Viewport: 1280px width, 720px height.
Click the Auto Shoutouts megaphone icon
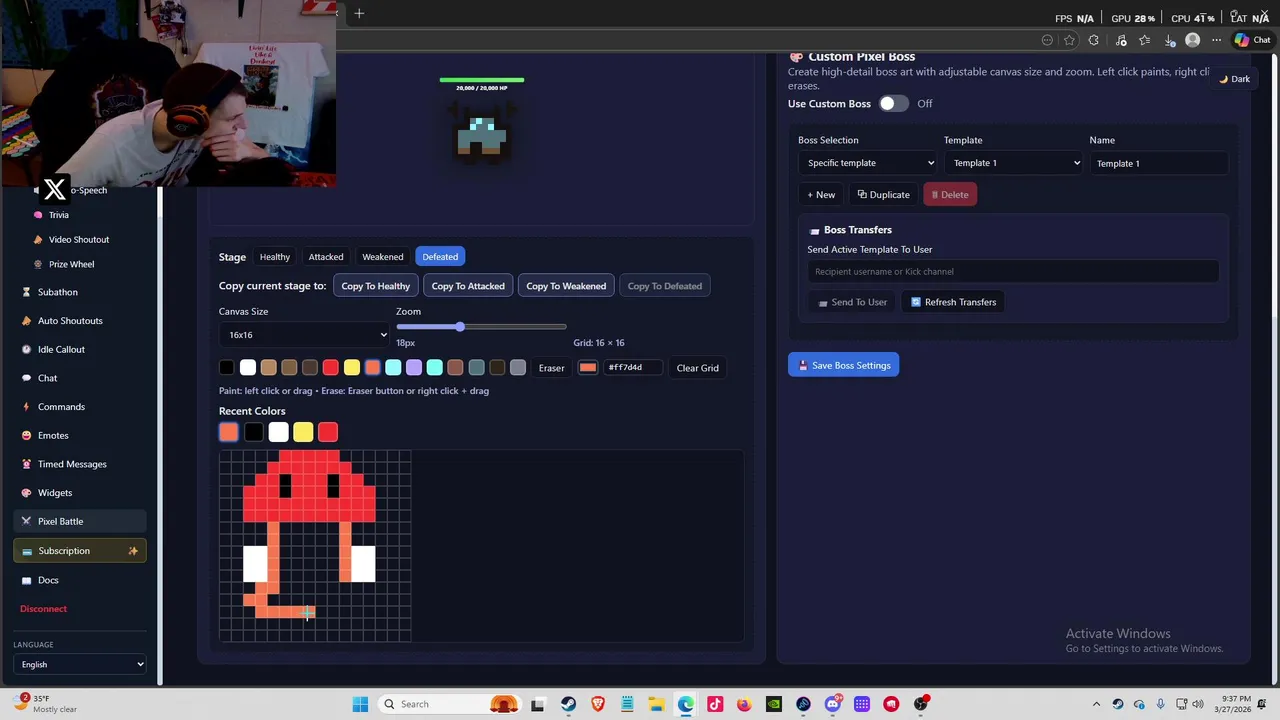(x=26, y=321)
